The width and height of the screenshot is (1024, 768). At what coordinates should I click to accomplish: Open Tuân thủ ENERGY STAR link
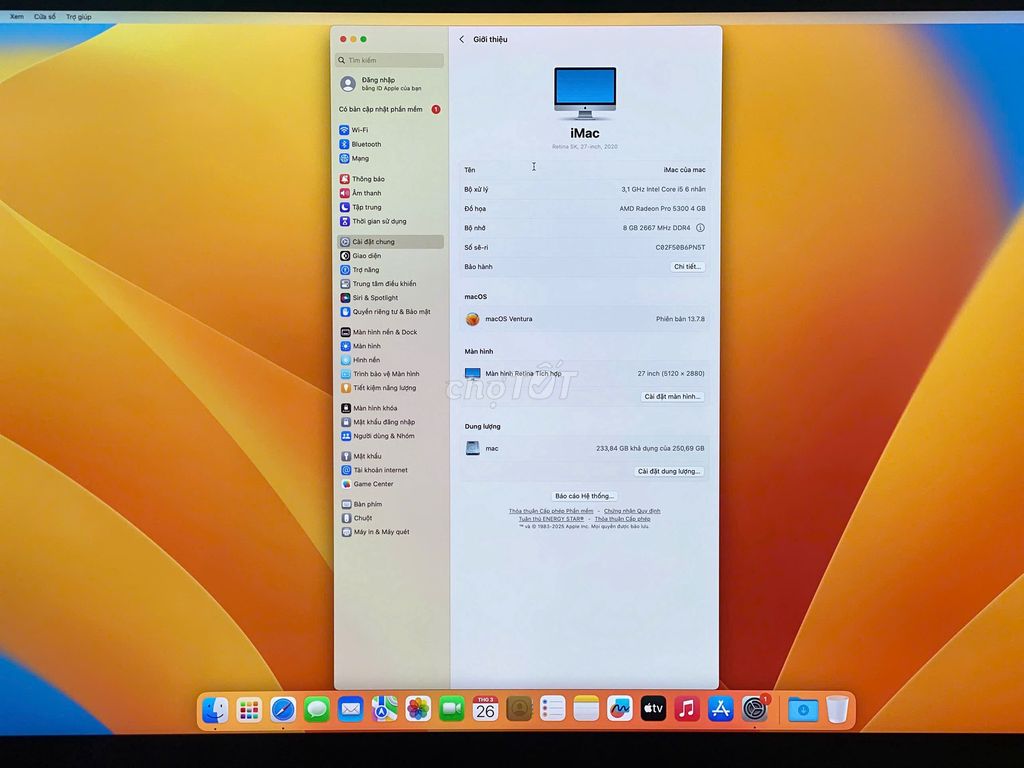(x=551, y=519)
